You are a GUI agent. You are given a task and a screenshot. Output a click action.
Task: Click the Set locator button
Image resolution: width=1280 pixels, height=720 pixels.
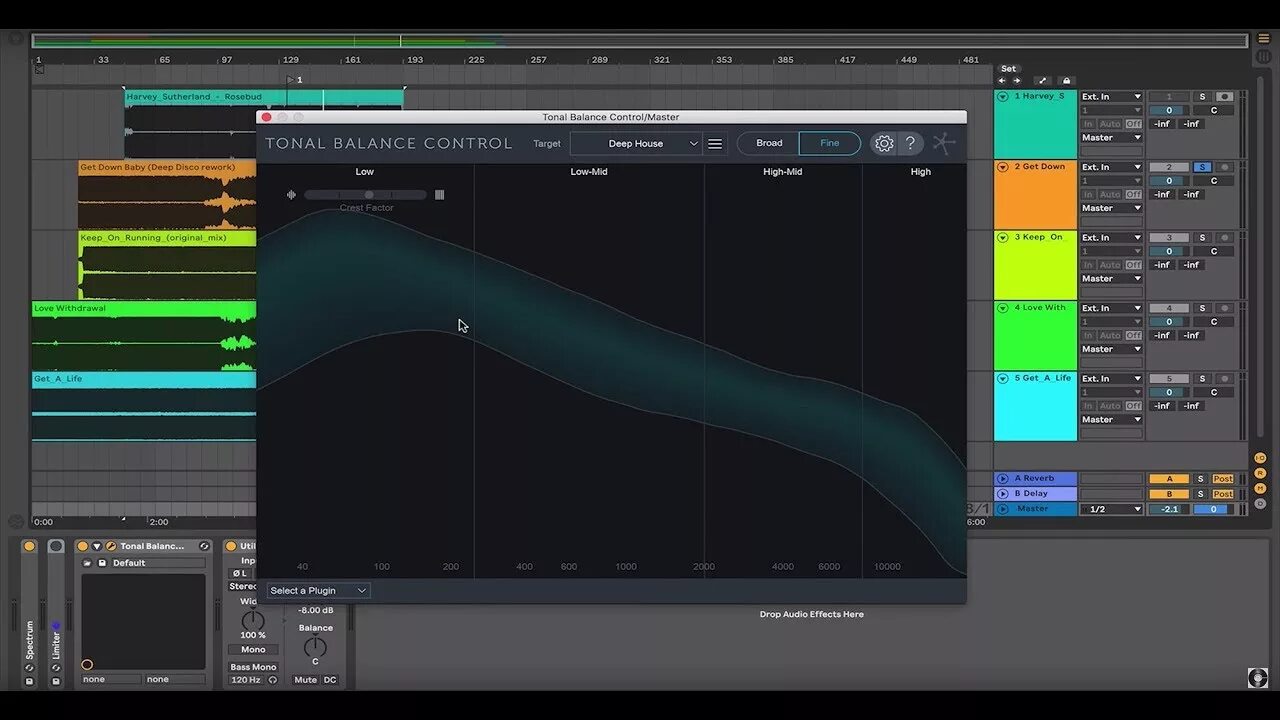pos(1009,69)
